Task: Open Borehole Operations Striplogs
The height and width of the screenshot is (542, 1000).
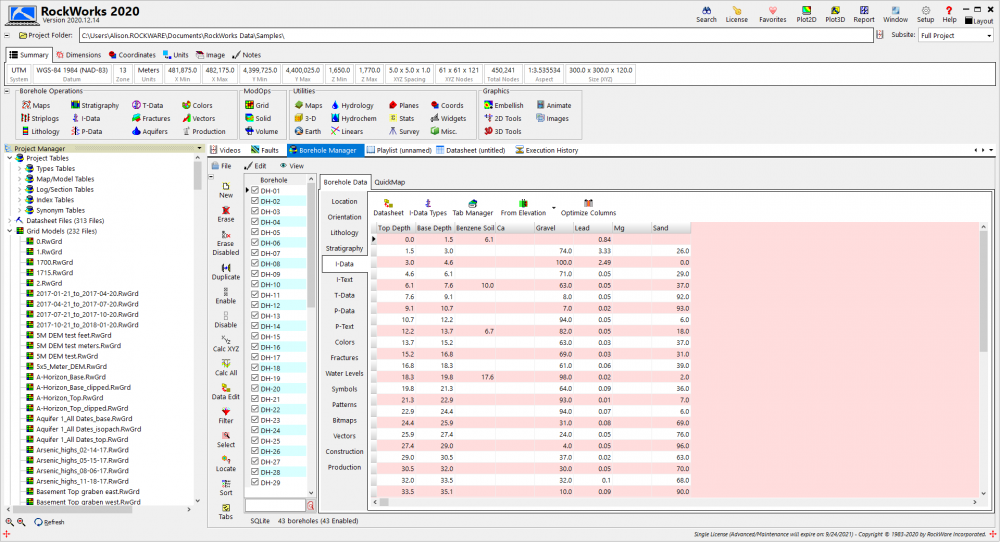Action: click(x=40, y=119)
